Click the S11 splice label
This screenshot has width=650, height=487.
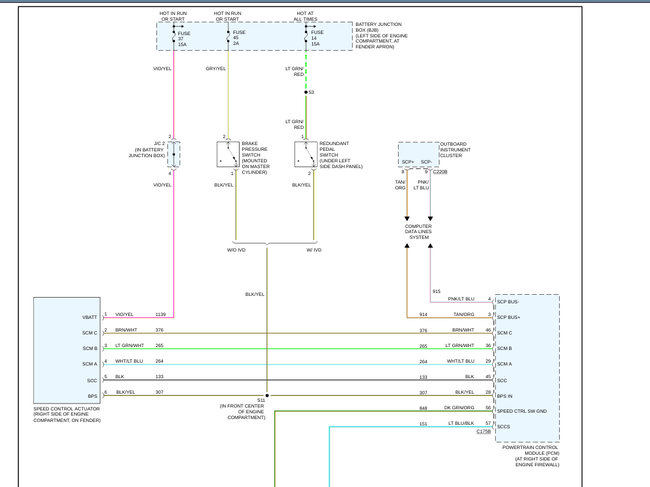(x=261, y=400)
